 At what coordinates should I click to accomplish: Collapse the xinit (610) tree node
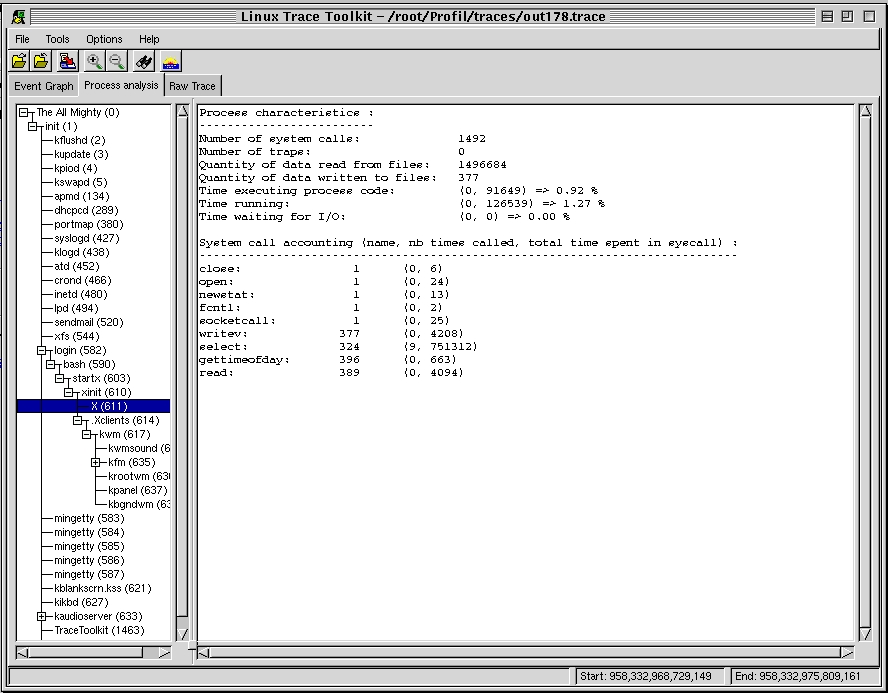point(69,392)
